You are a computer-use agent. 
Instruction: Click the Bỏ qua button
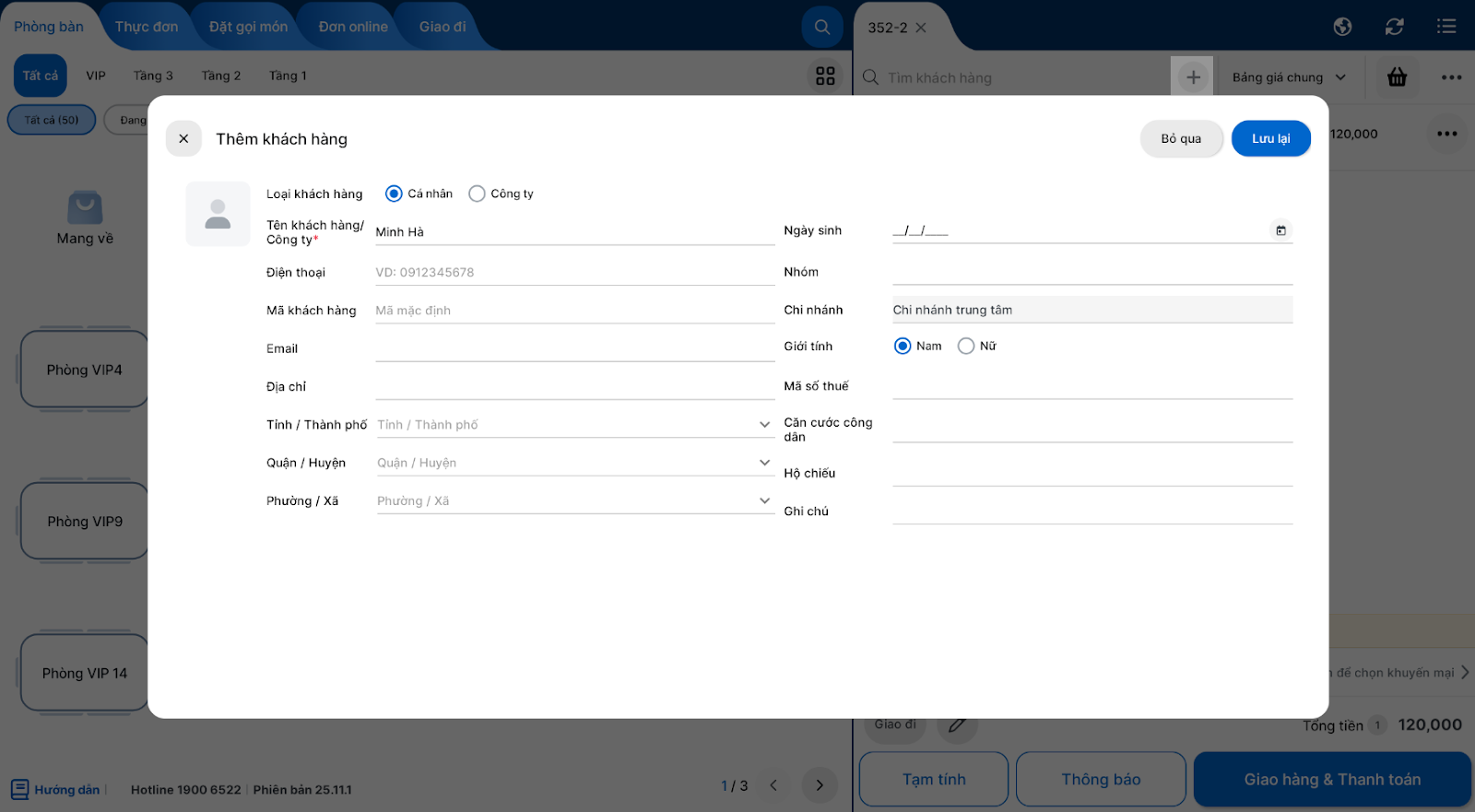point(1181,139)
